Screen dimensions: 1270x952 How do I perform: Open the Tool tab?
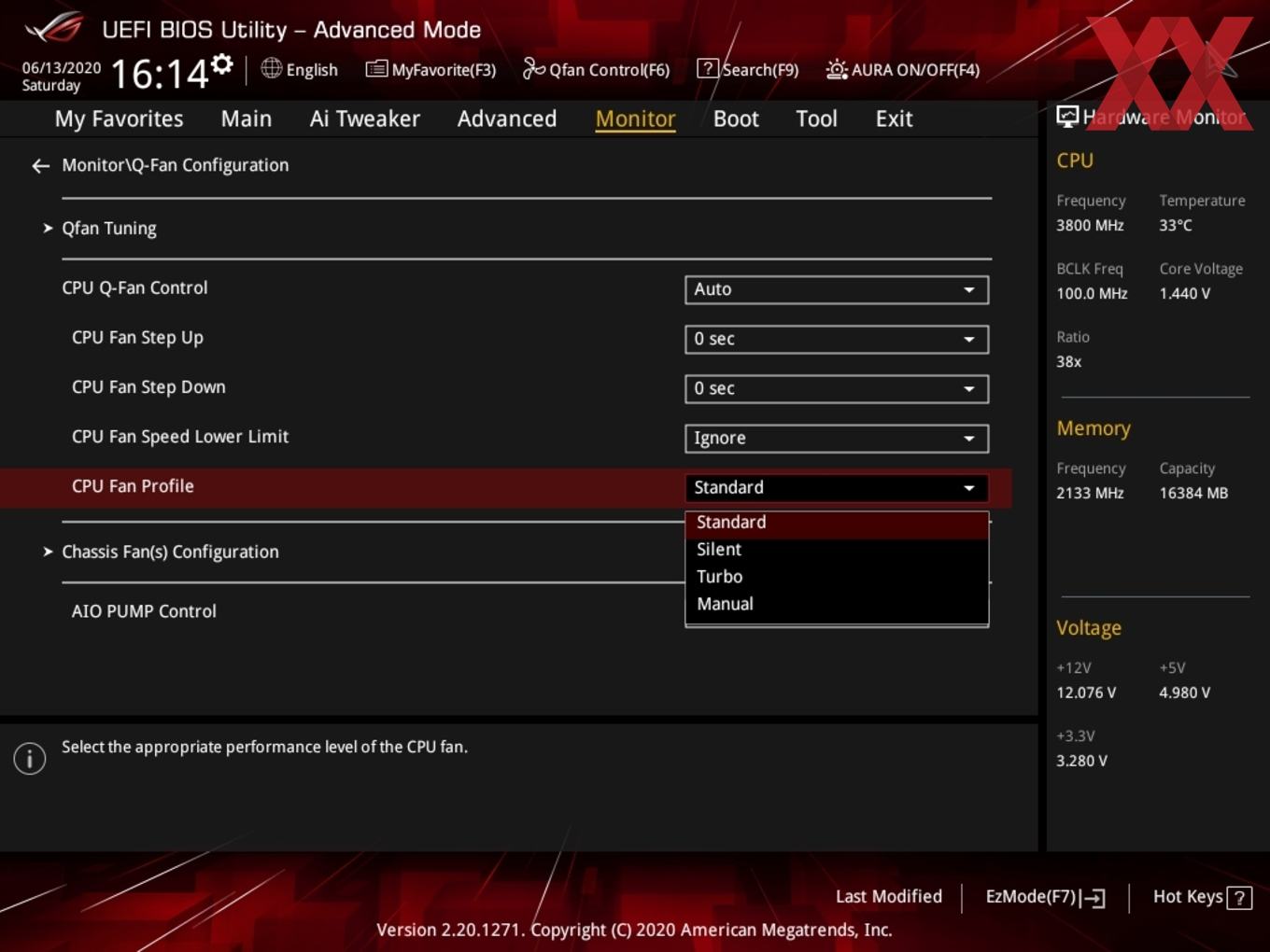tap(816, 119)
